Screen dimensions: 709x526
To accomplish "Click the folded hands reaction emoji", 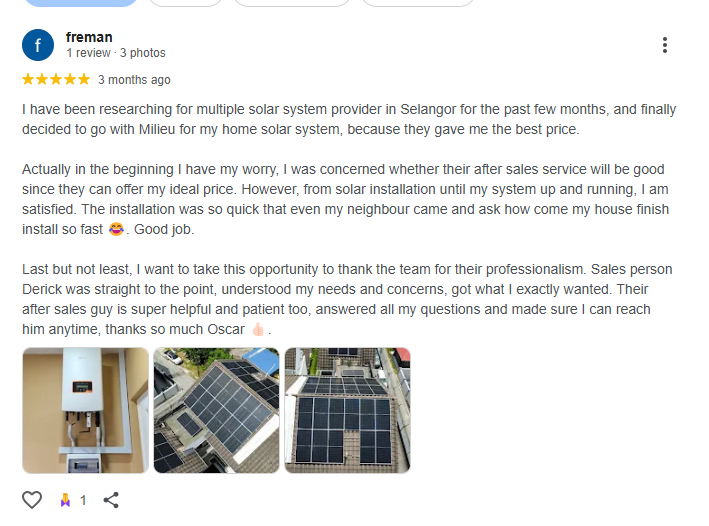I will coord(66,500).
